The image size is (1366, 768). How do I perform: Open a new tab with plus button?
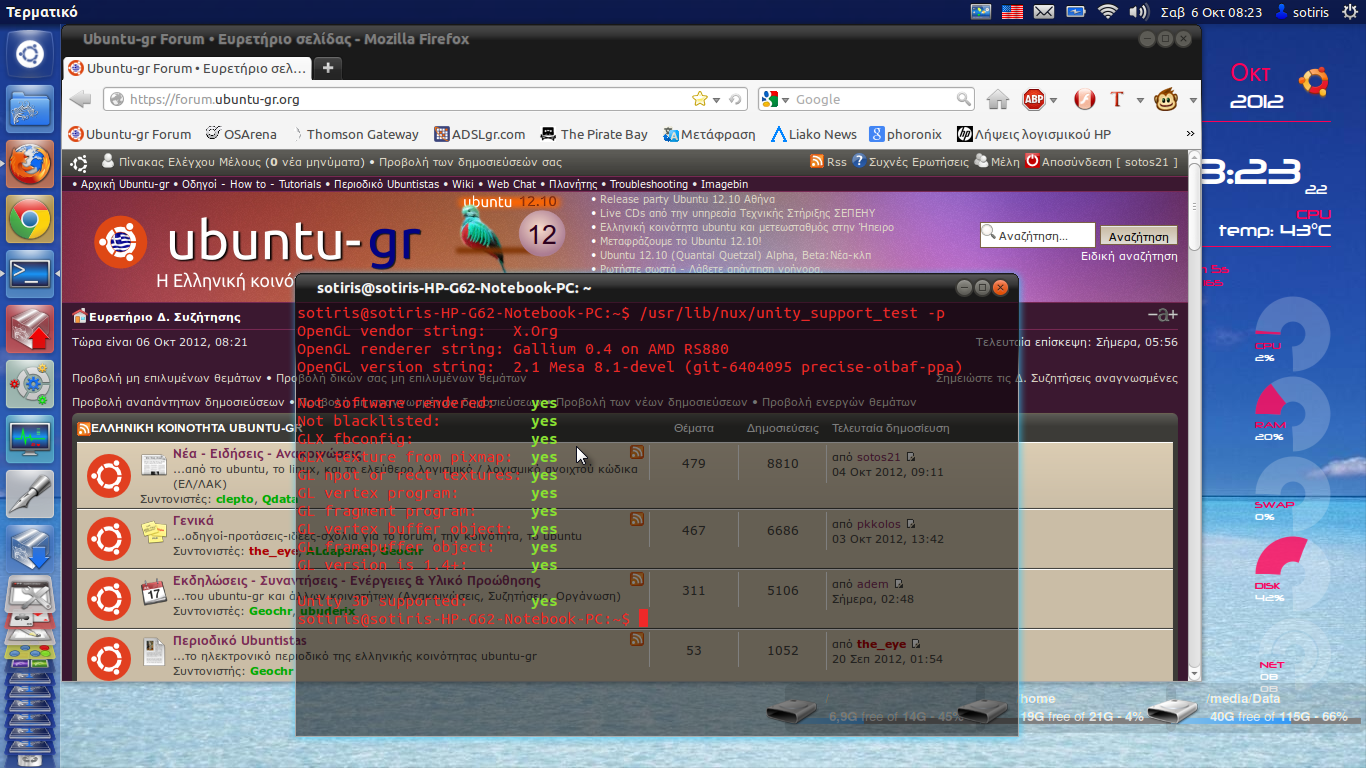327,69
